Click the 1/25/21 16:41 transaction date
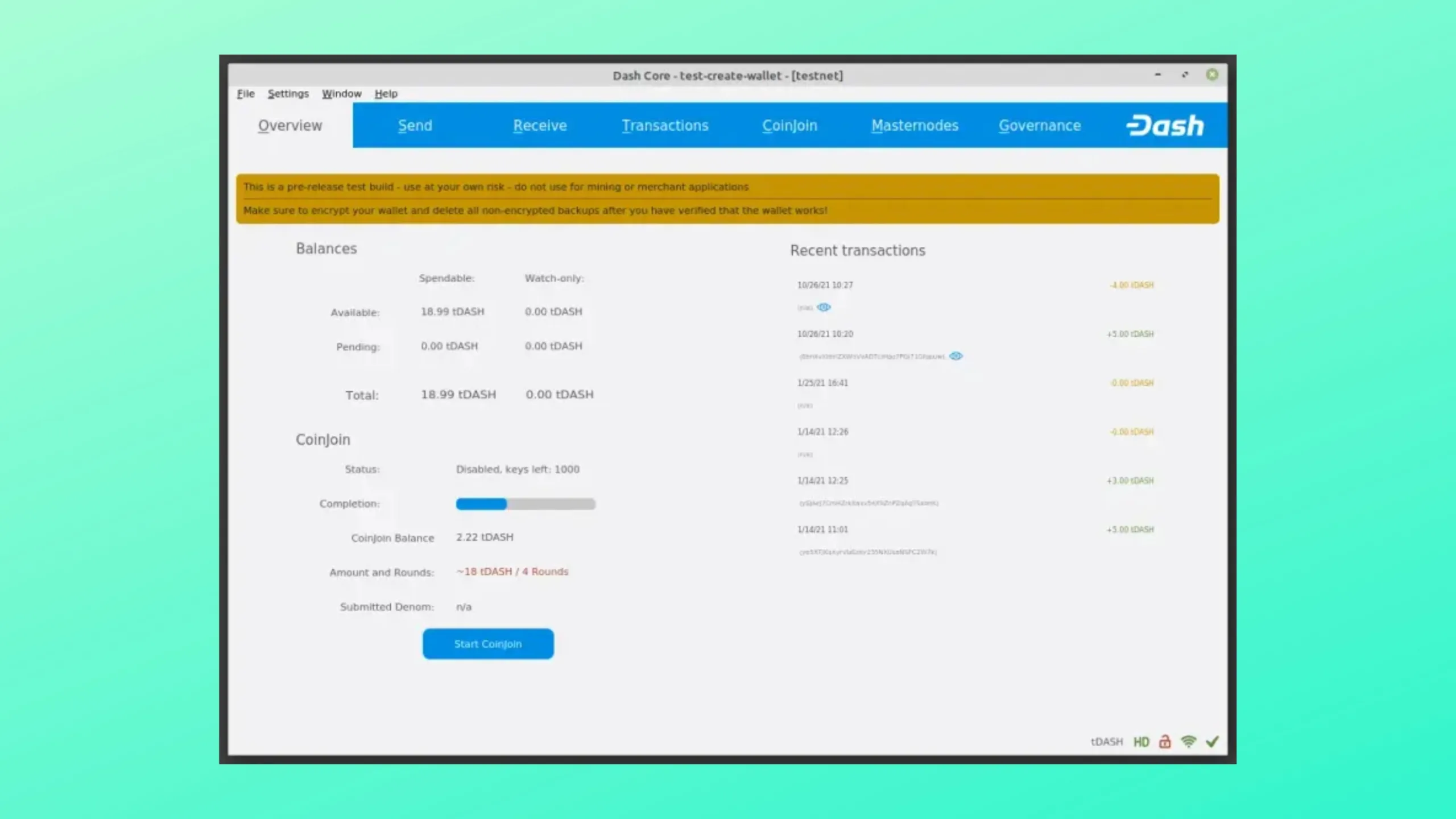Image resolution: width=1456 pixels, height=819 pixels. tap(822, 383)
